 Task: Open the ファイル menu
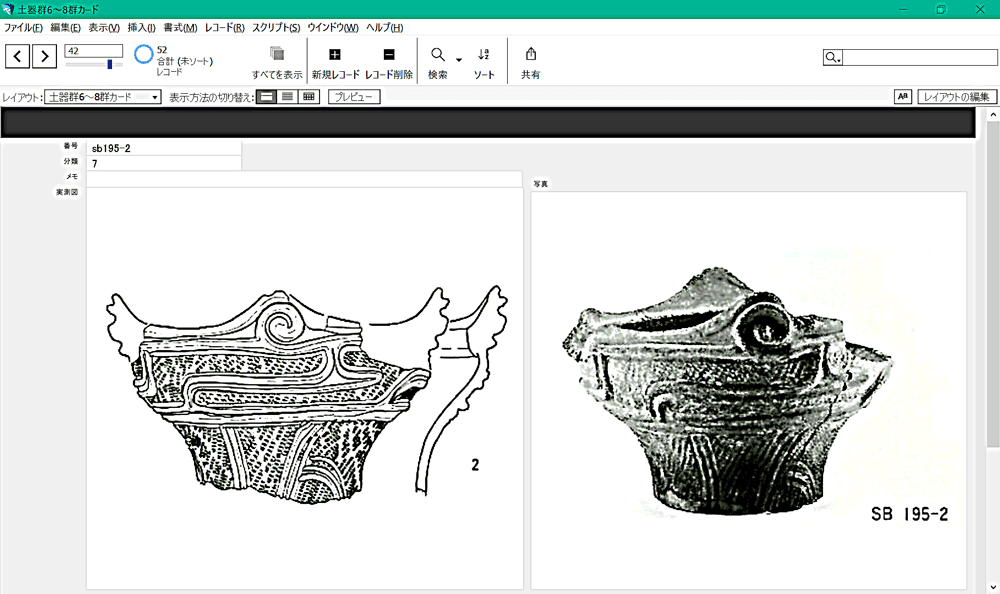(x=23, y=27)
